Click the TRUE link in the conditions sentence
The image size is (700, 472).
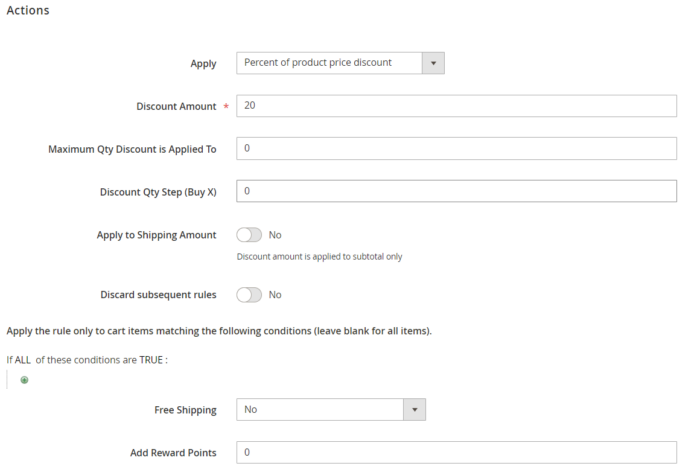pos(151,360)
